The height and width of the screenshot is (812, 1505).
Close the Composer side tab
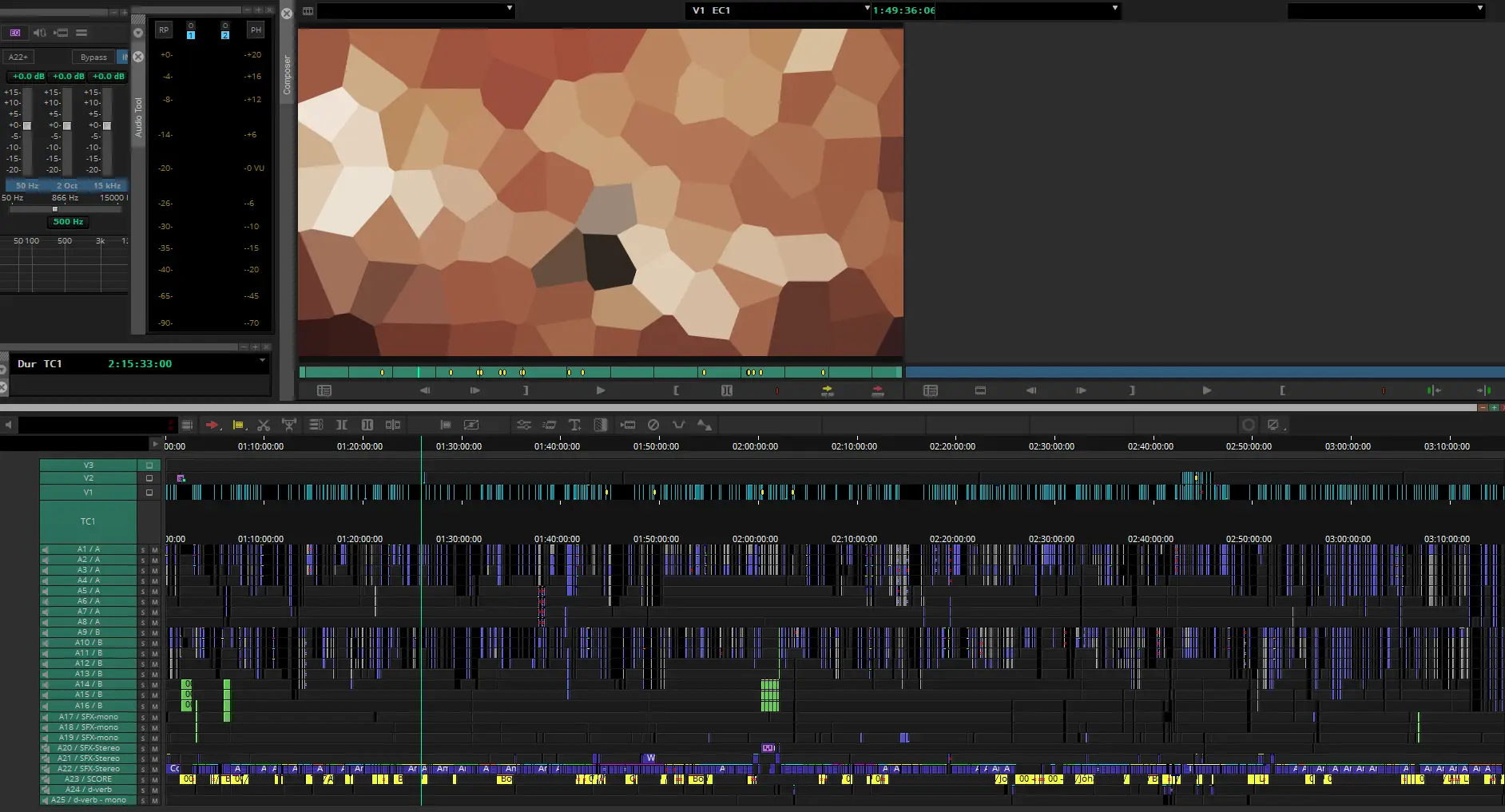287,14
